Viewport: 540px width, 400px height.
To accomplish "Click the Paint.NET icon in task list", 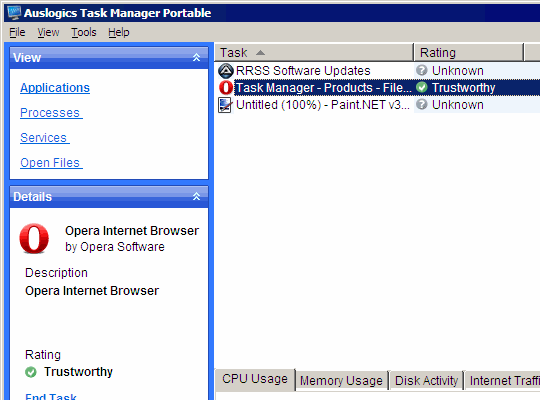I will (x=225, y=105).
